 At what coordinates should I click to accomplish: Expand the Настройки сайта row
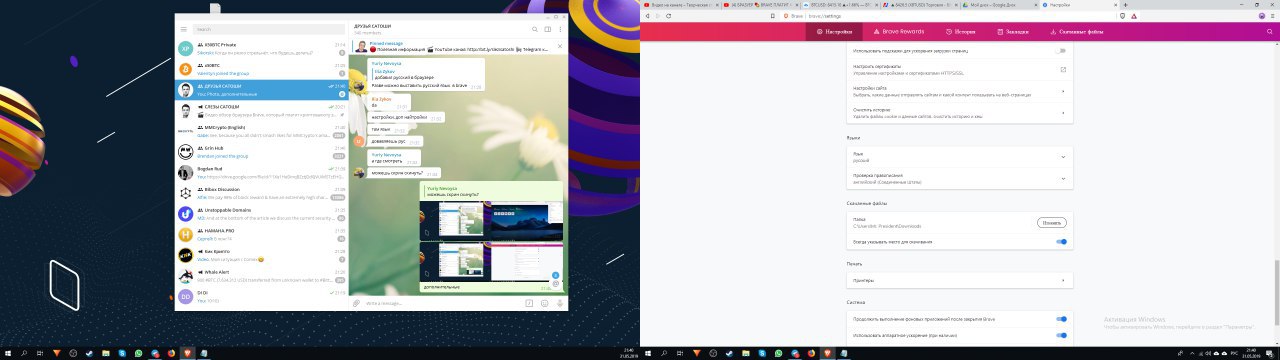(x=960, y=91)
